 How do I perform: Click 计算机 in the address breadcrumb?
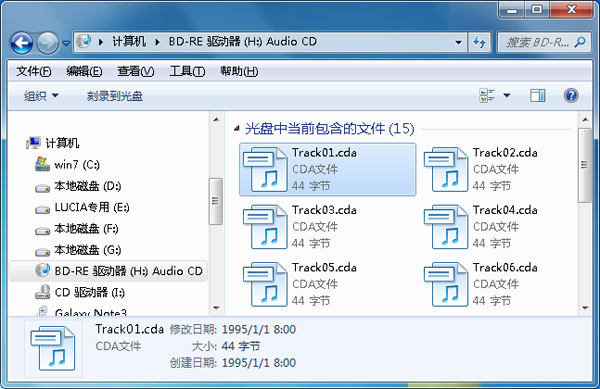129,41
